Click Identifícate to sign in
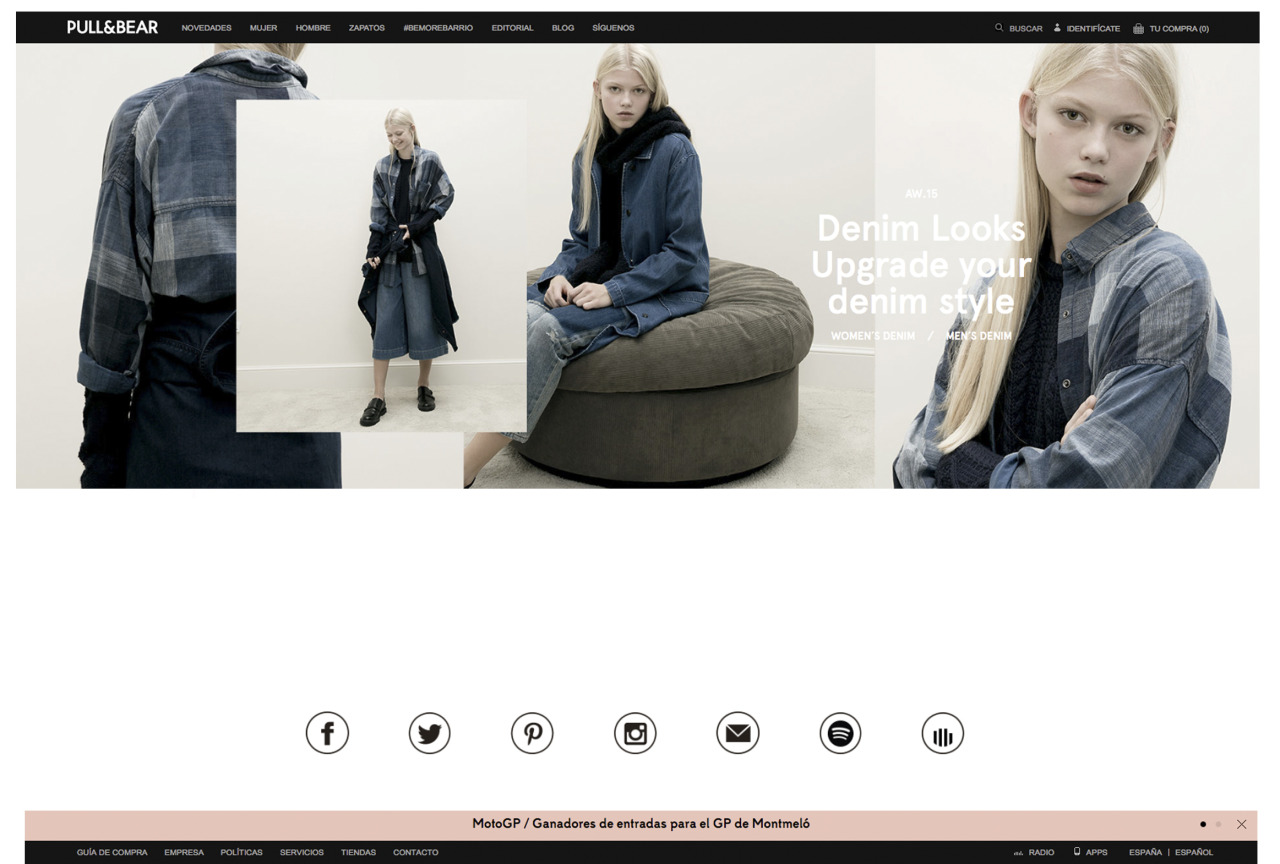The width and height of the screenshot is (1280, 864). (x=1093, y=28)
